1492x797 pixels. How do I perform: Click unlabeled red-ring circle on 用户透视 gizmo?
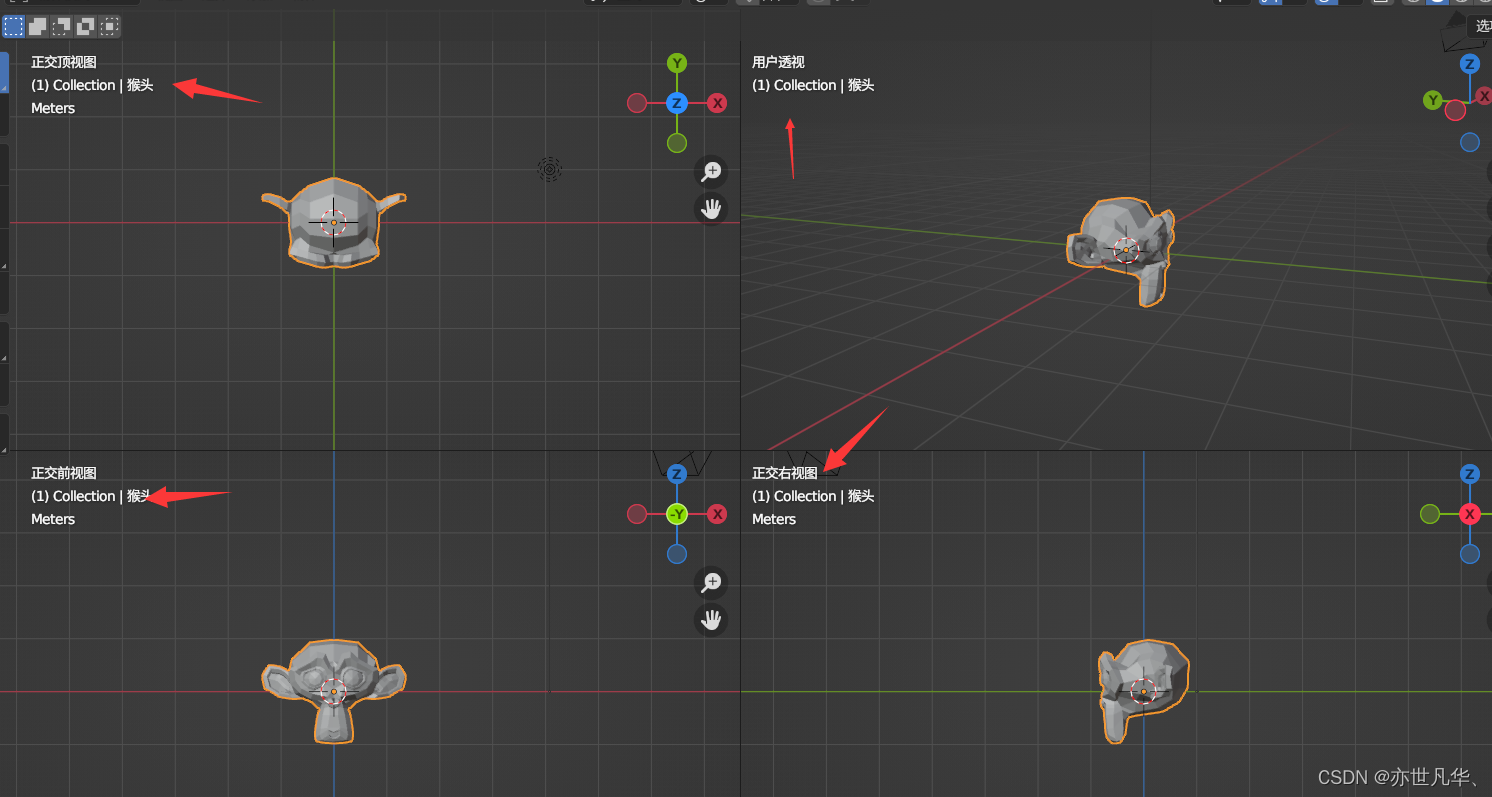(x=1455, y=110)
